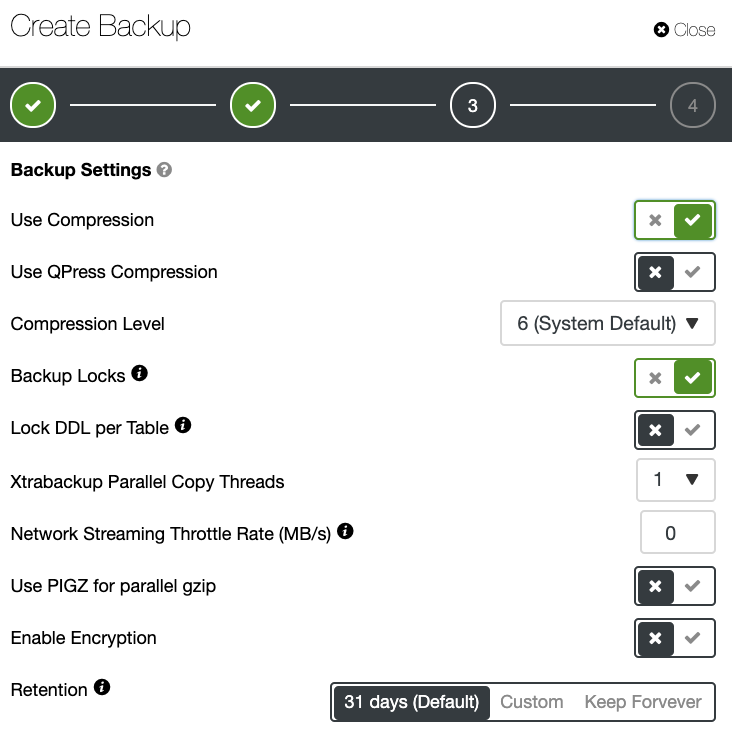Select the Custom retention option
Image resolution: width=732 pixels, height=752 pixels.
531,702
